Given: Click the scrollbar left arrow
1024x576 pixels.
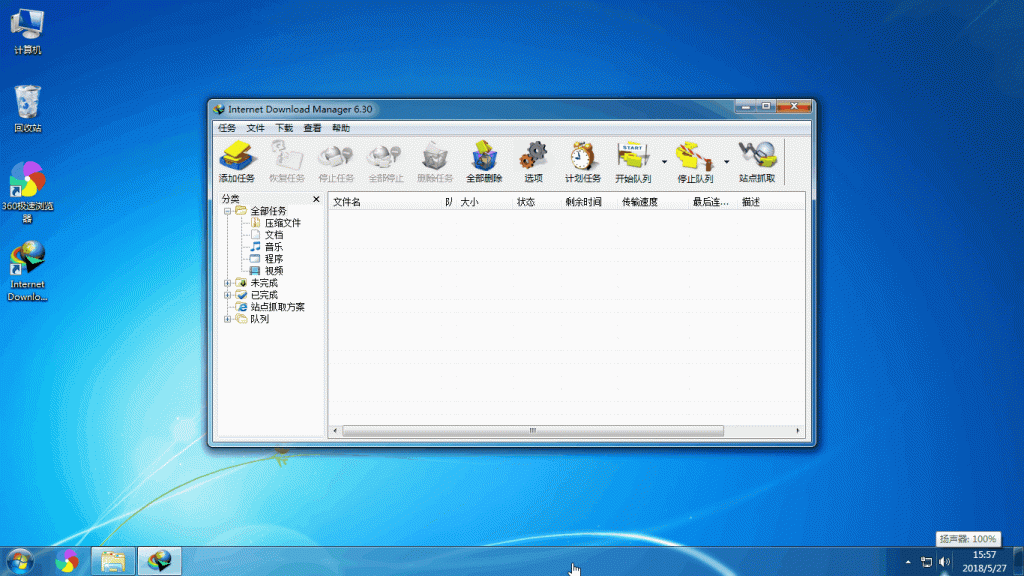Looking at the screenshot, I should pos(335,431).
